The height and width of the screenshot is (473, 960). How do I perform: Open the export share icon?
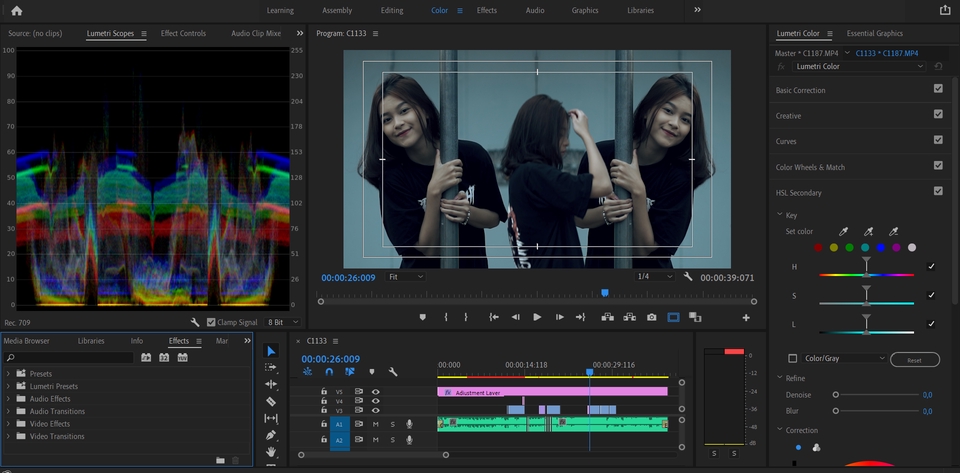(x=945, y=10)
